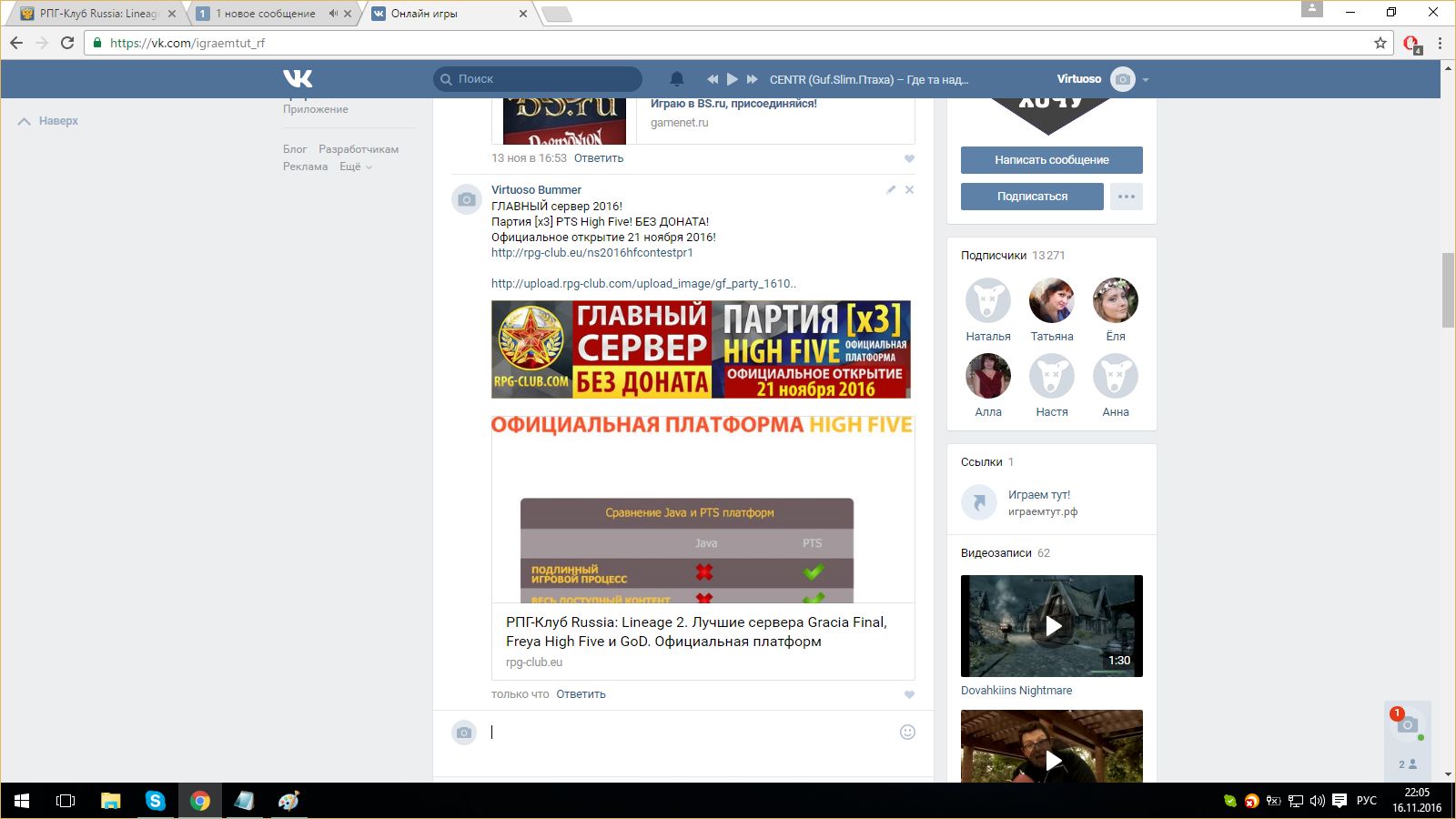Expand the Ещё footer menu
The width and height of the screenshot is (1456, 819).
pyautogui.click(x=356, y=167)
